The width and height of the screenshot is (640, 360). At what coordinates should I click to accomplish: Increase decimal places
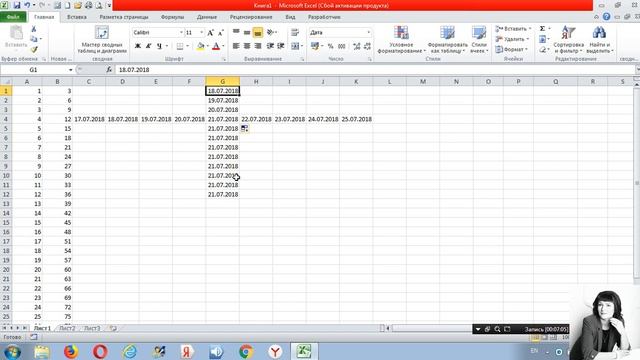[x=356, y=46]
